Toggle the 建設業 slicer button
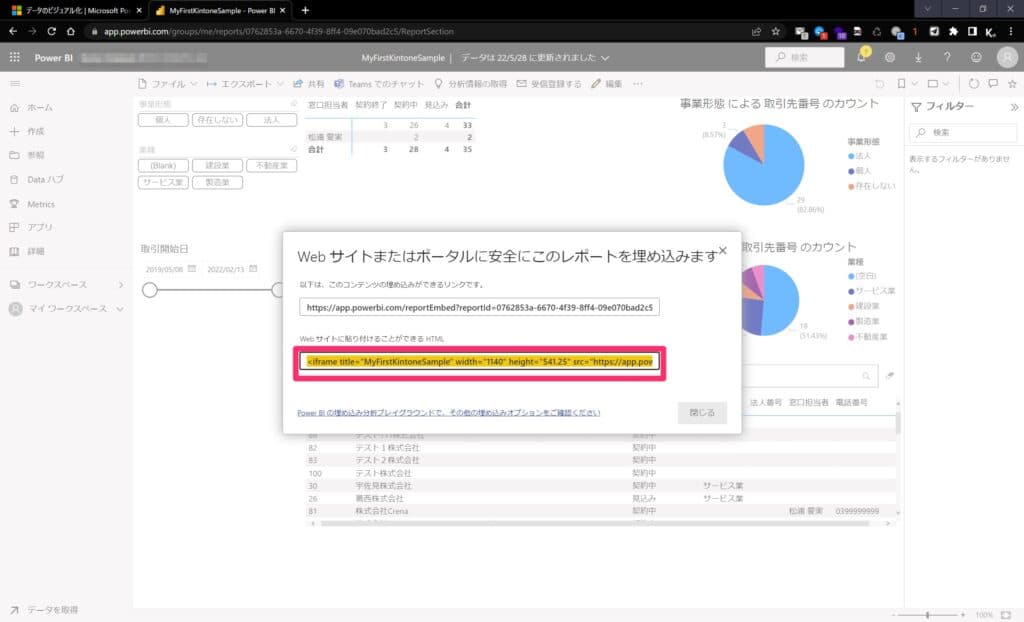 [x=217, y=166]
